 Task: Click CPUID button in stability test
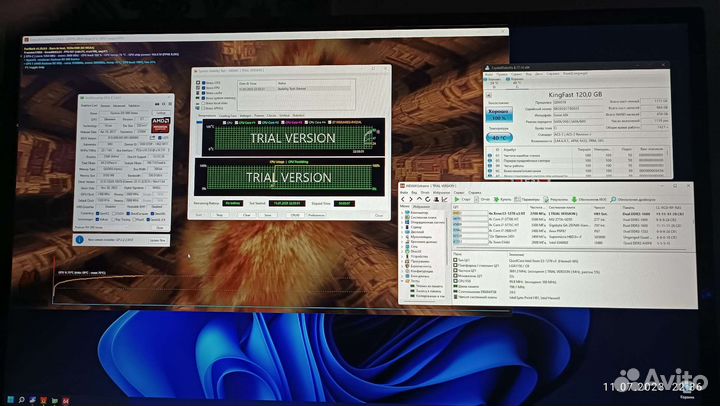[x=295, y=215]
